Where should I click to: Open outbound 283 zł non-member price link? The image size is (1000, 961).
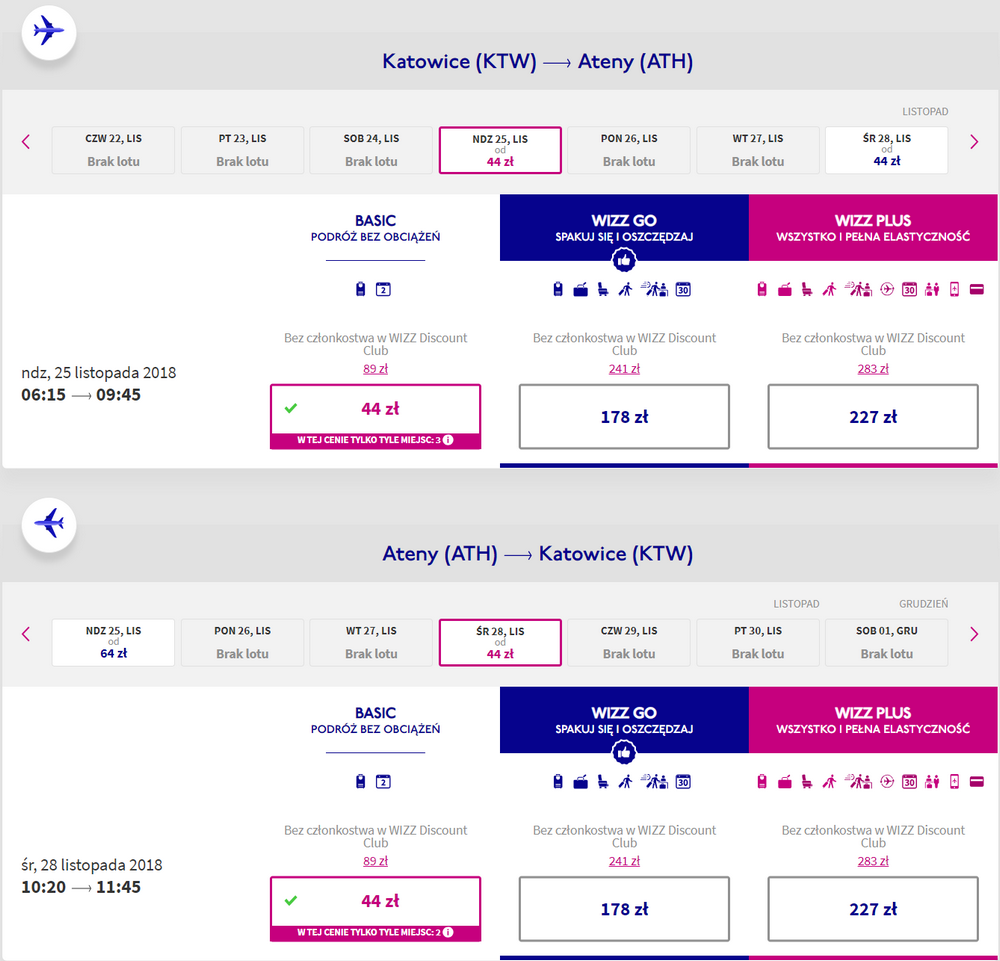pyautogui.click(x=872, y=369)
